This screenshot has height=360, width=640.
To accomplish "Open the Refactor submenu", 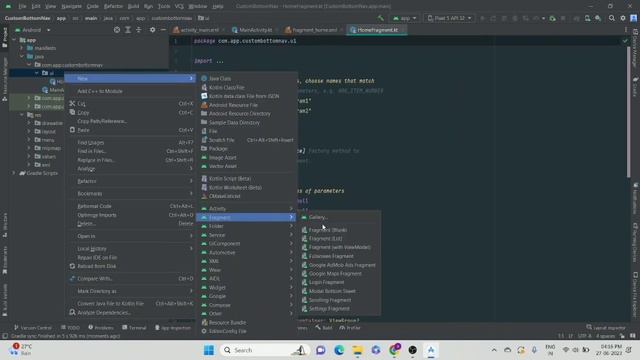I will (x=131, y=181).
